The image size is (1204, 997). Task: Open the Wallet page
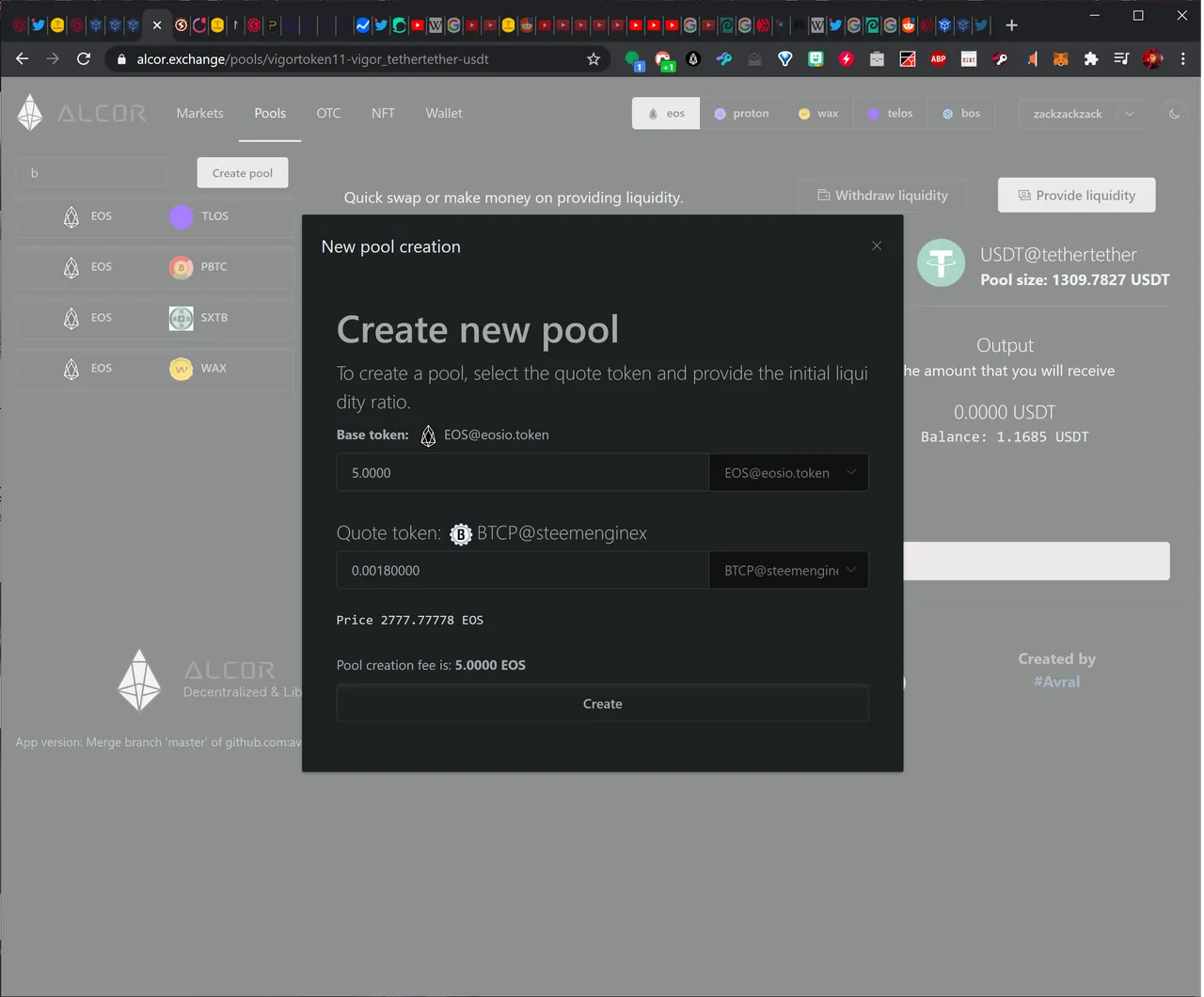[444, 113]
